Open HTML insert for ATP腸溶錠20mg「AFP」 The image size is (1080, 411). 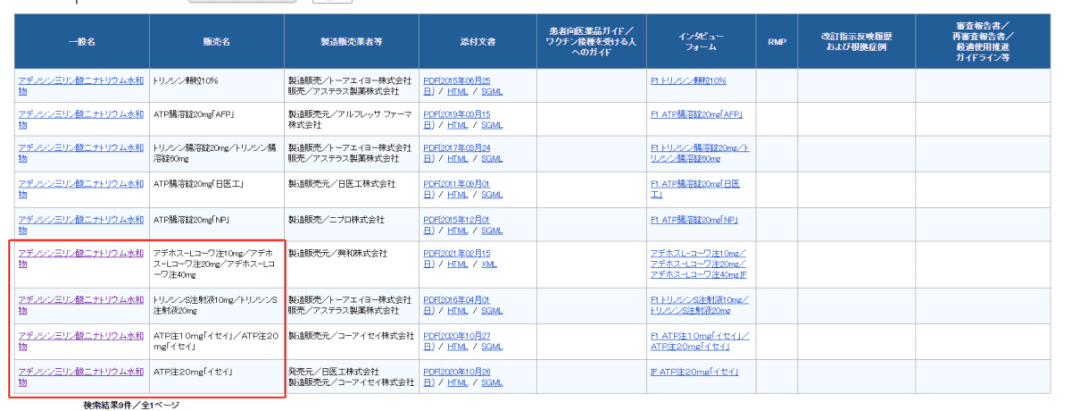click(457, 125)
